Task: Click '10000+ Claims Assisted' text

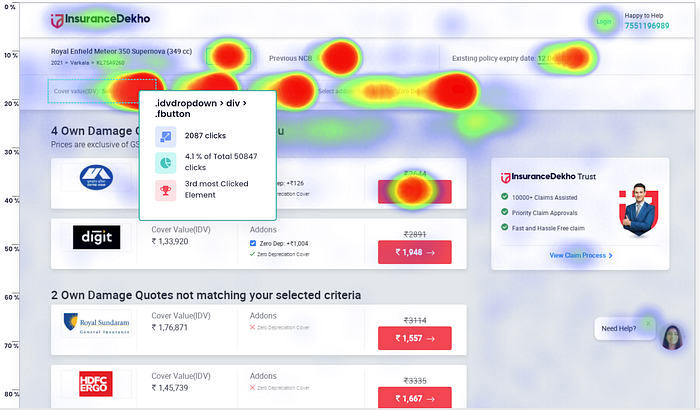Action: click(x=545, y=197)
